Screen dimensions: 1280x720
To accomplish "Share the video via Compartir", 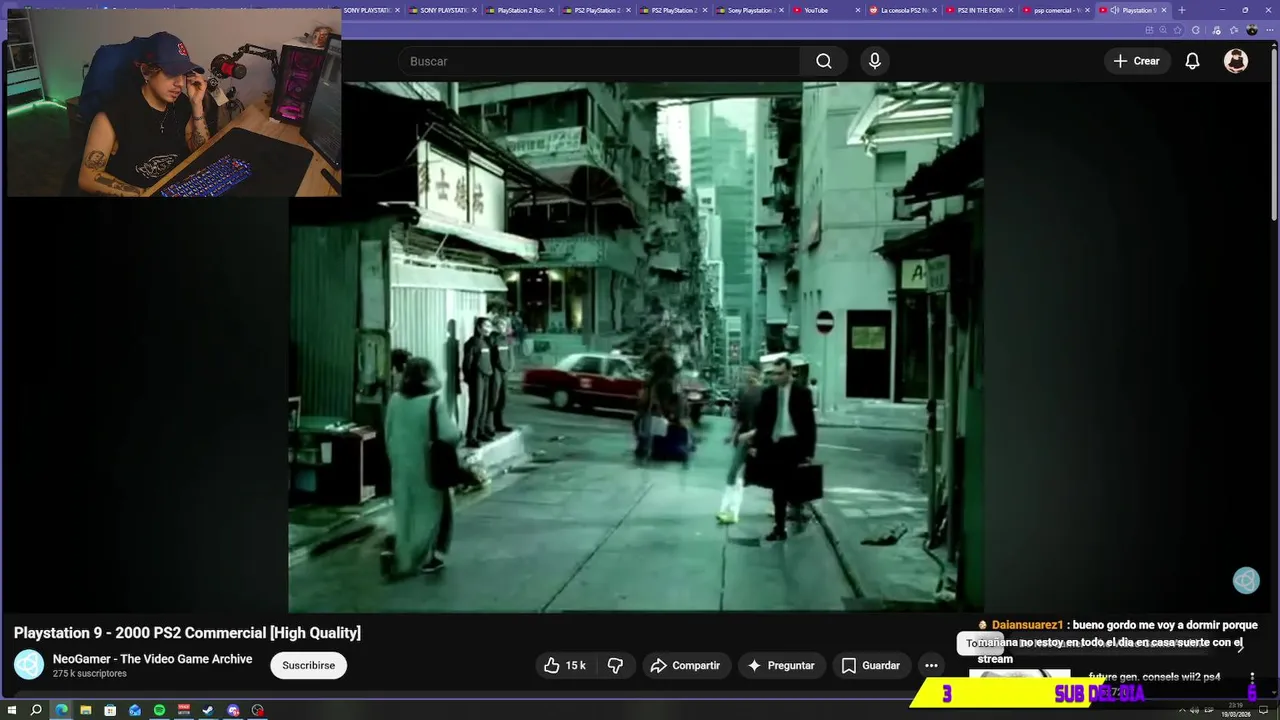I will pyautogui.click(x=685, y=665).
